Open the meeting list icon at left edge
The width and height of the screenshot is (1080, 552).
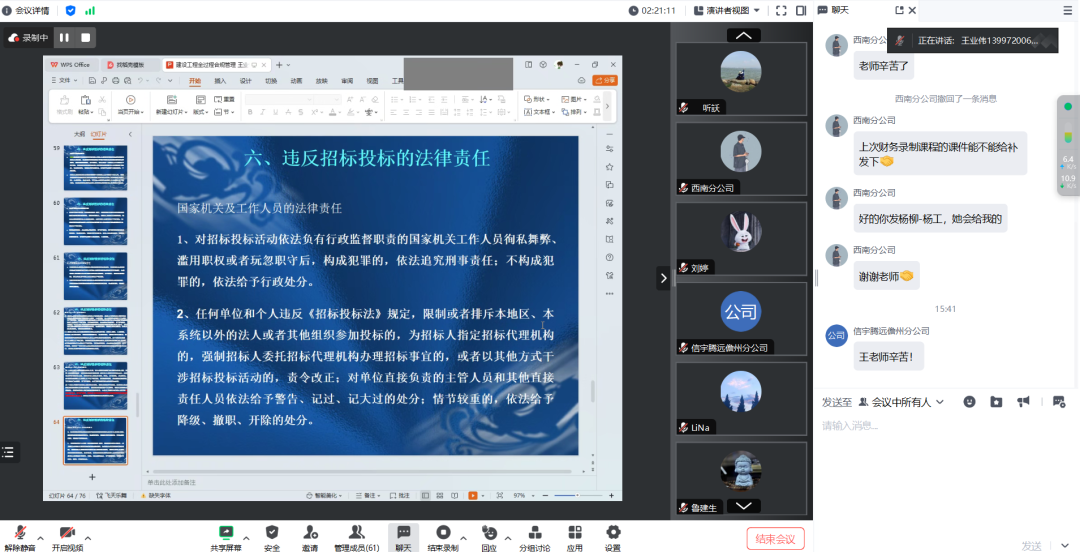pyautogui.click(x=8, y=452)
